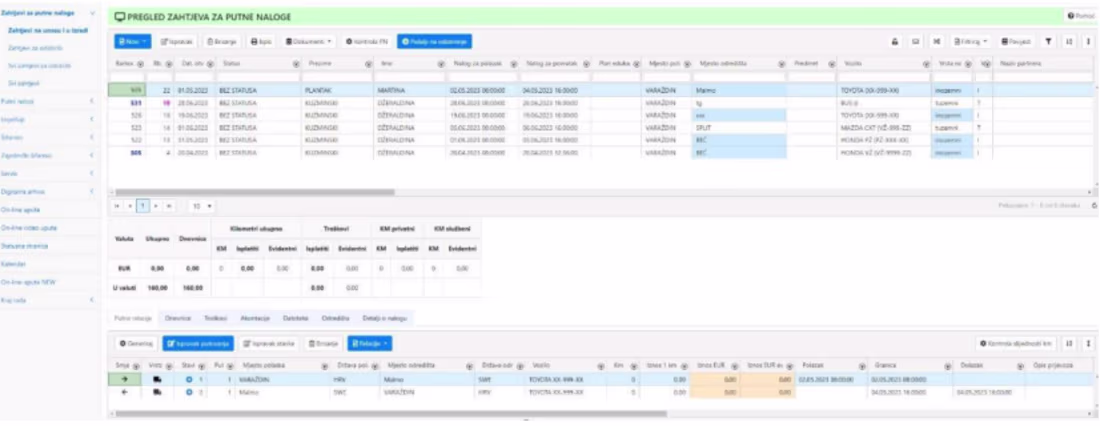Select the Putne relacije tab
Screen dimensions: 1100x426
133,318
